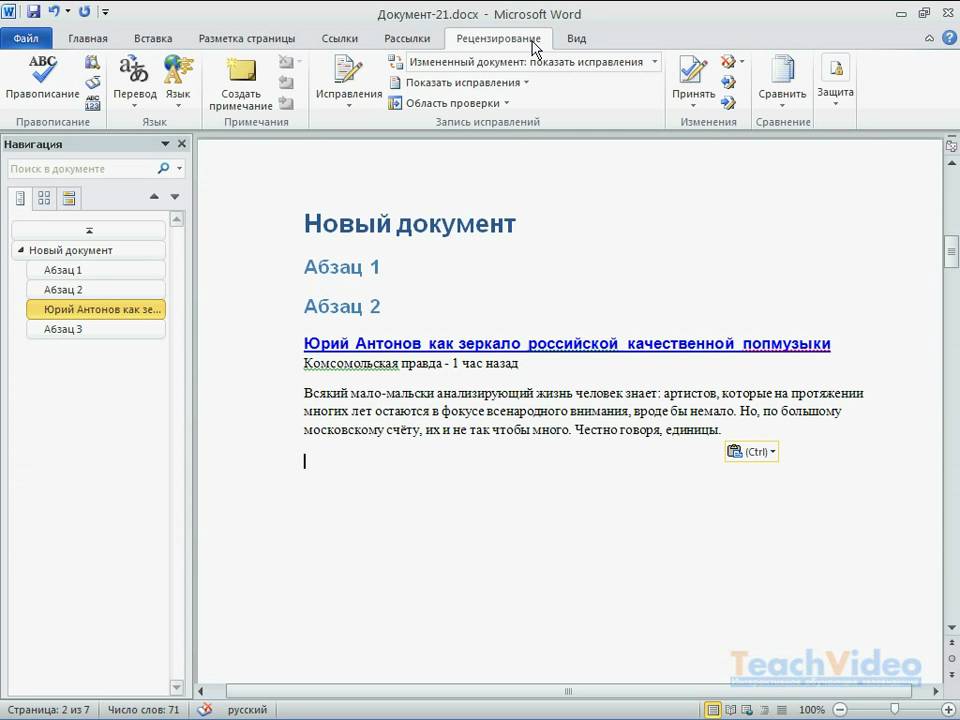This screenshot has width=960, height=720.
Task: Click the Word application icon in title bar
Action: [9, 12]
